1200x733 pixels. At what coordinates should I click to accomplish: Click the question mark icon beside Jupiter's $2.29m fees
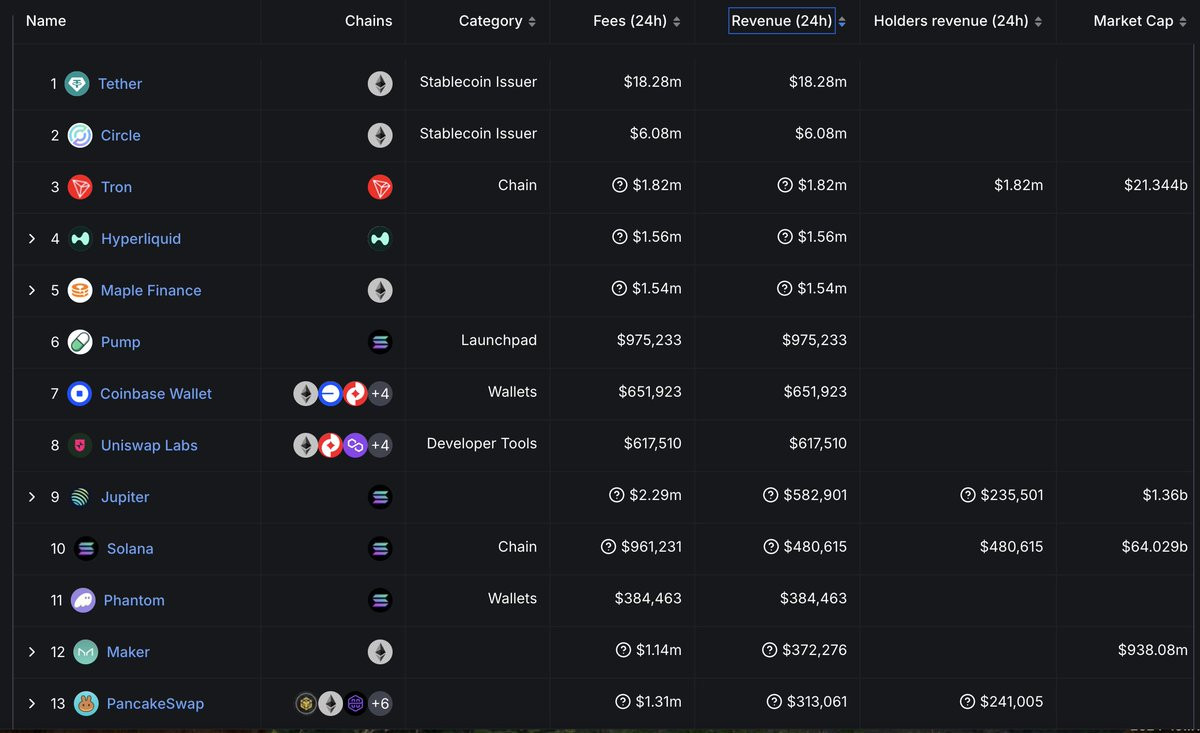pos(617,496)
